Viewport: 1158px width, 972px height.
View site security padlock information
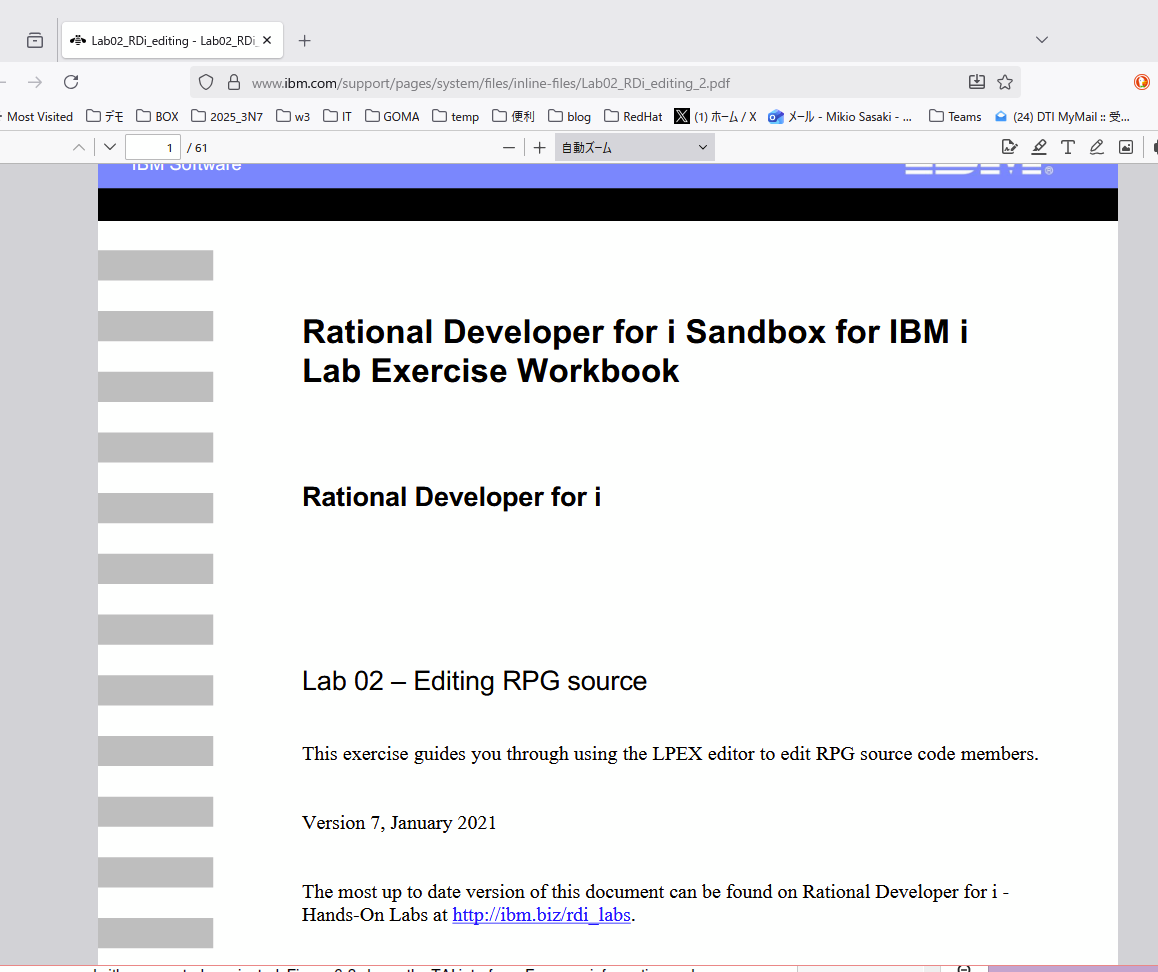pyautogui.click(x=233, y=83)
